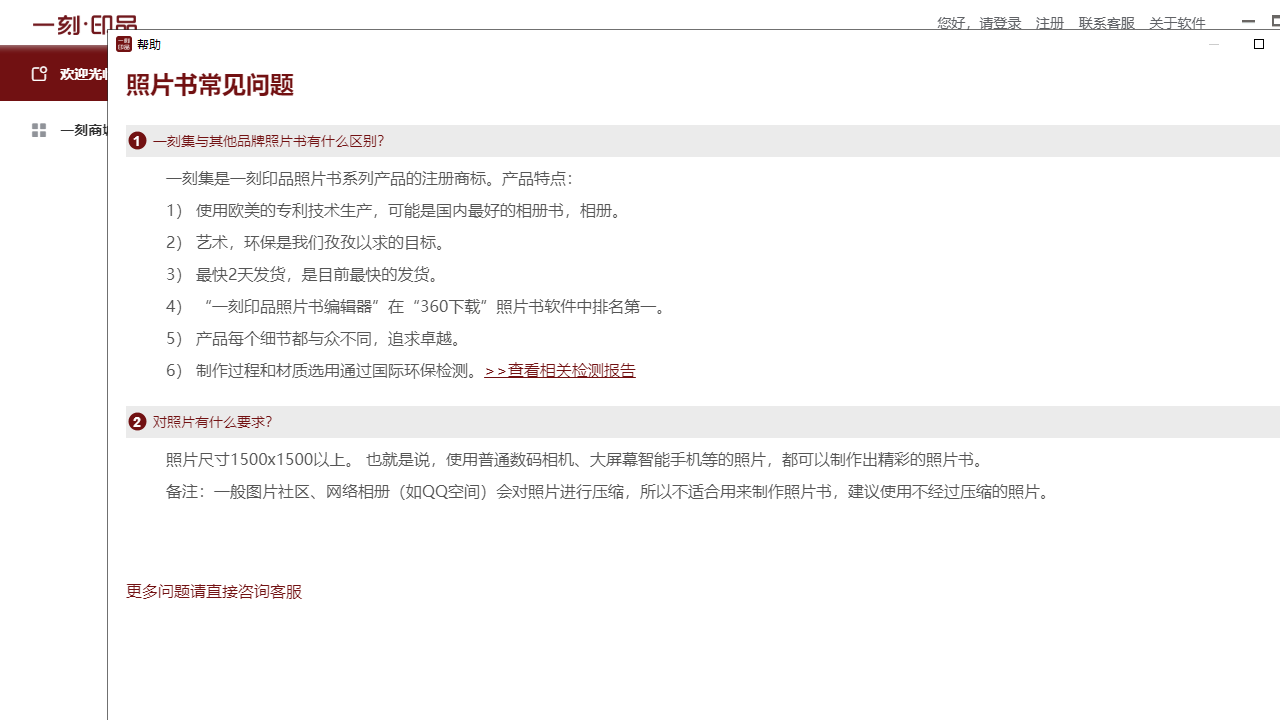Open the 联系客服 menu item

point(1105,22)
